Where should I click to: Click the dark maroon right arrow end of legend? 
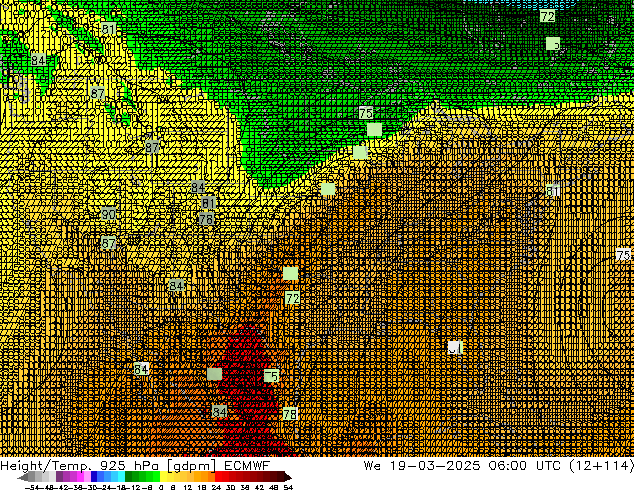[288, 477]
